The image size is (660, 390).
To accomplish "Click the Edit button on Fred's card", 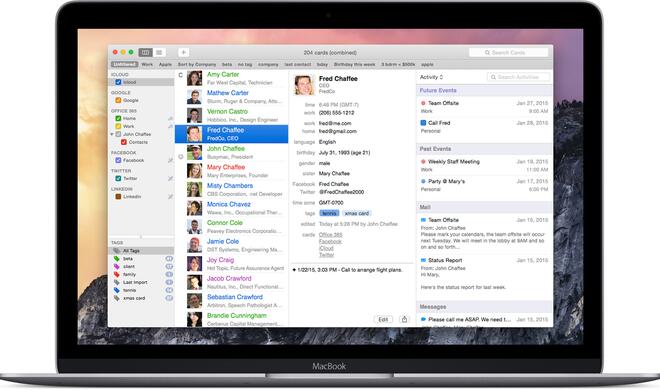I will point(383,319).
